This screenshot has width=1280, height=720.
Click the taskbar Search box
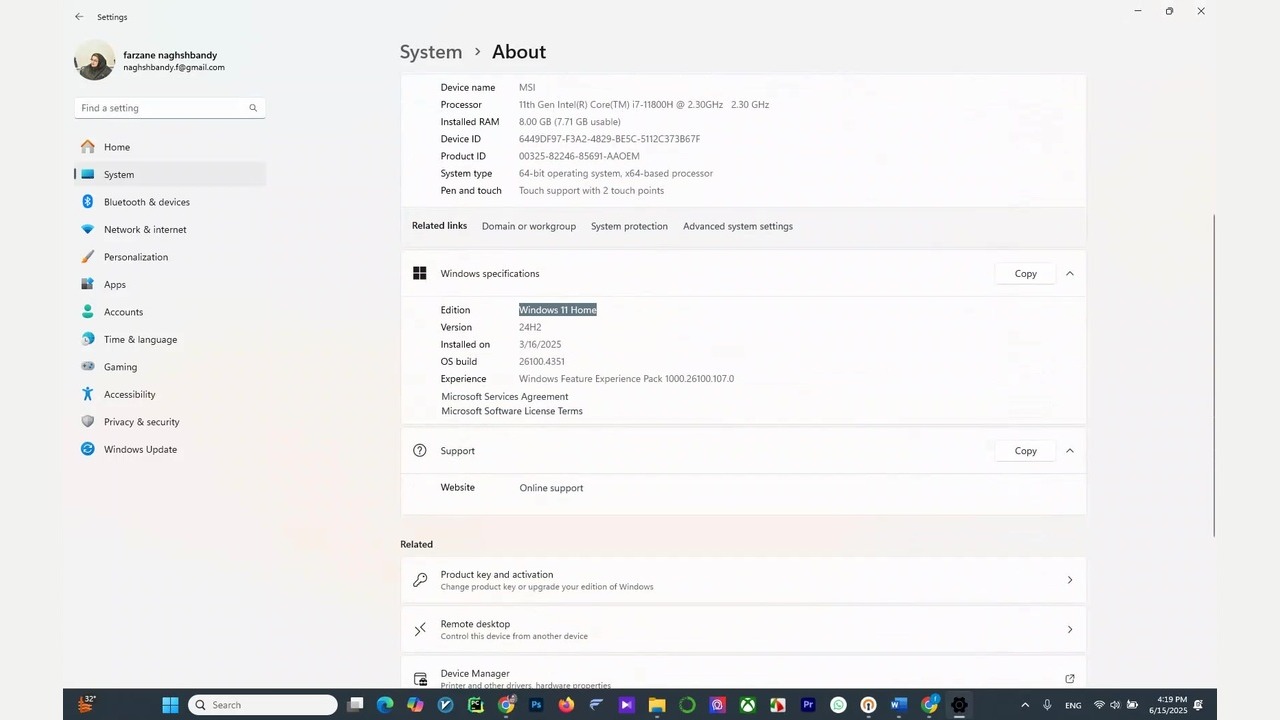pos(263,705)
